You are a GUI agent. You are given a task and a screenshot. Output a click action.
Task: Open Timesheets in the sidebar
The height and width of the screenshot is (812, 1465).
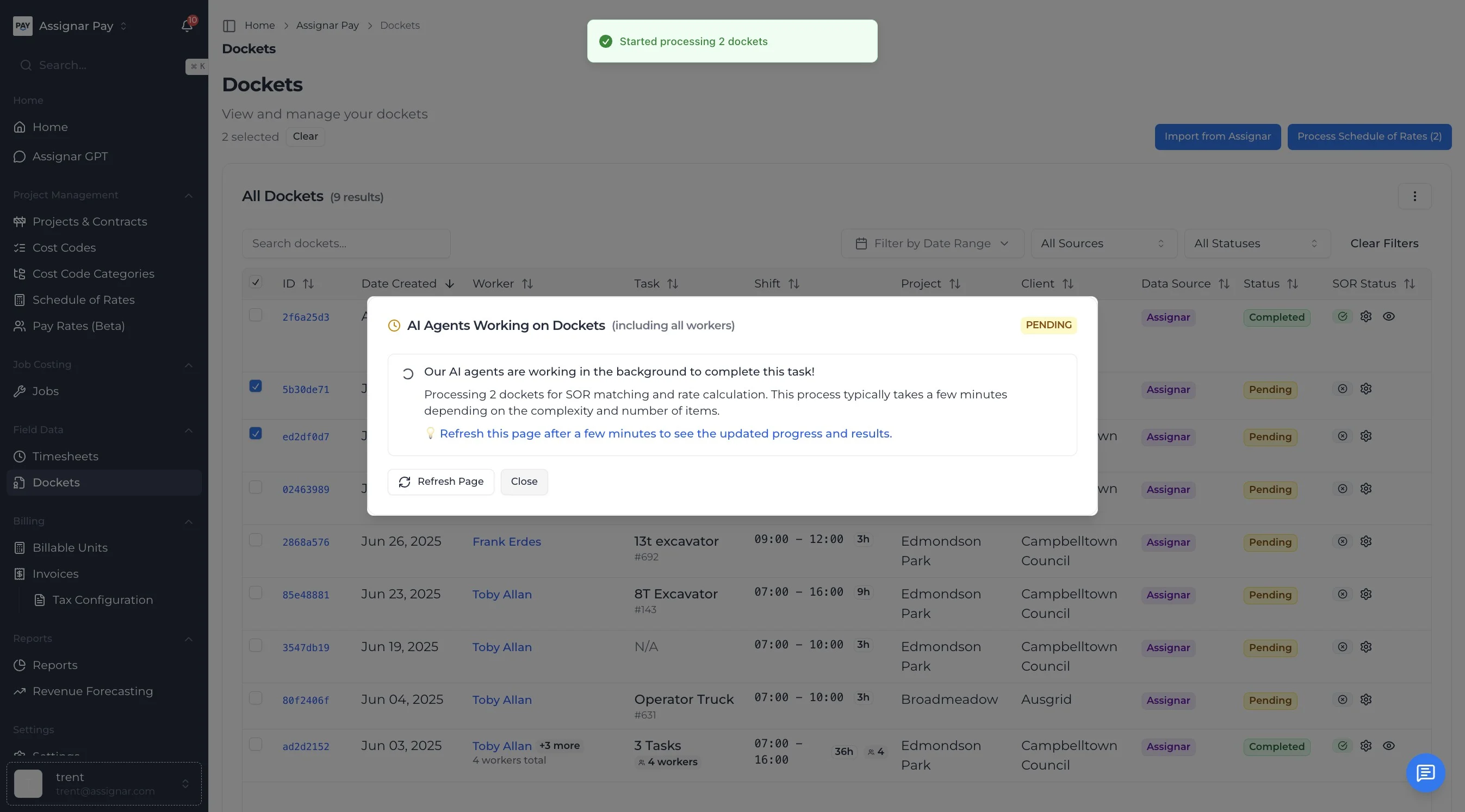pos(65,457)
